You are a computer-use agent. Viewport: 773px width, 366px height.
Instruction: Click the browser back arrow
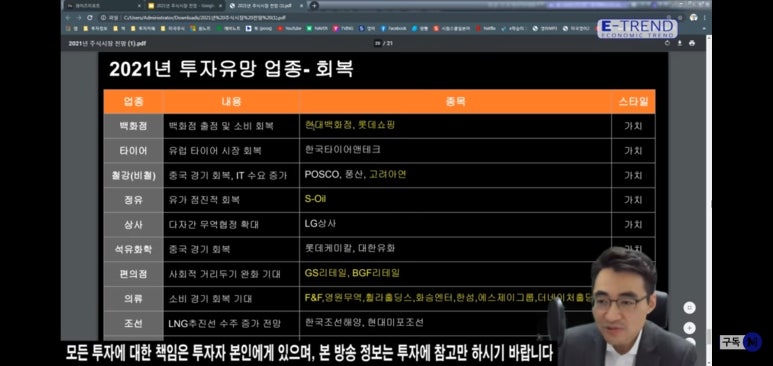pyautogui.click(x=68, y=17)
